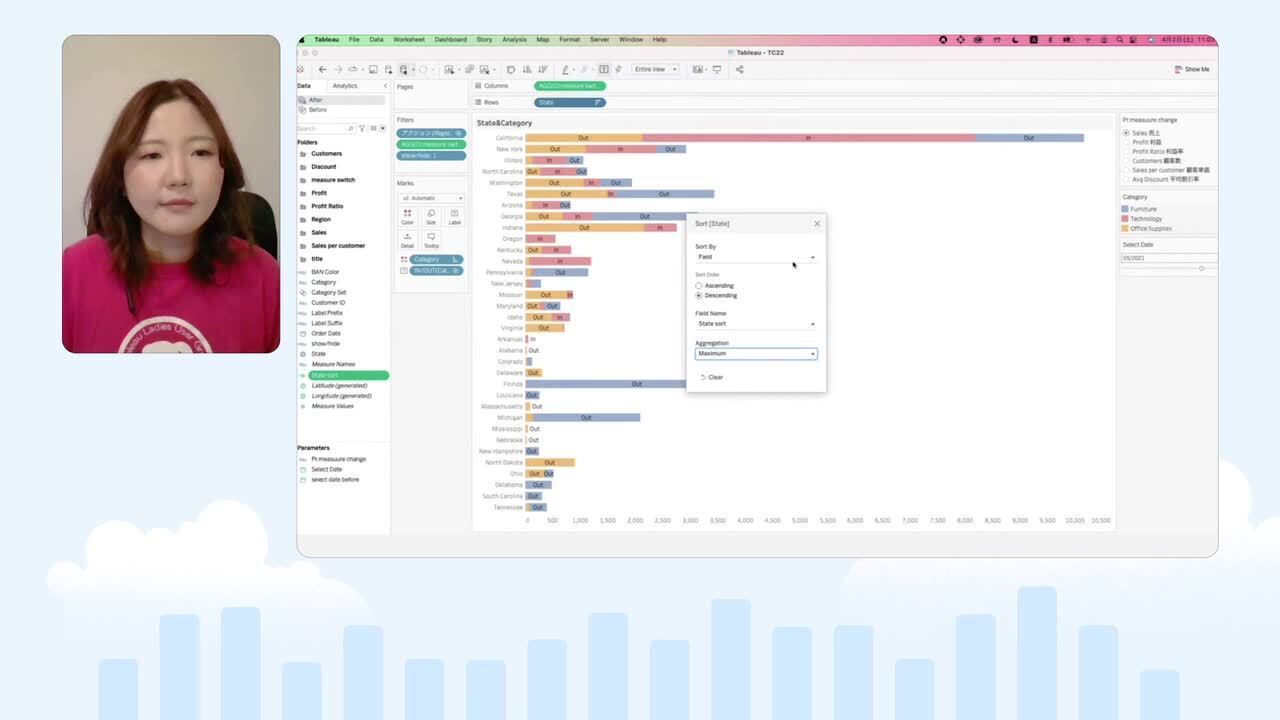Open the Aggregation Maximum dropdown

coord(756,353)
